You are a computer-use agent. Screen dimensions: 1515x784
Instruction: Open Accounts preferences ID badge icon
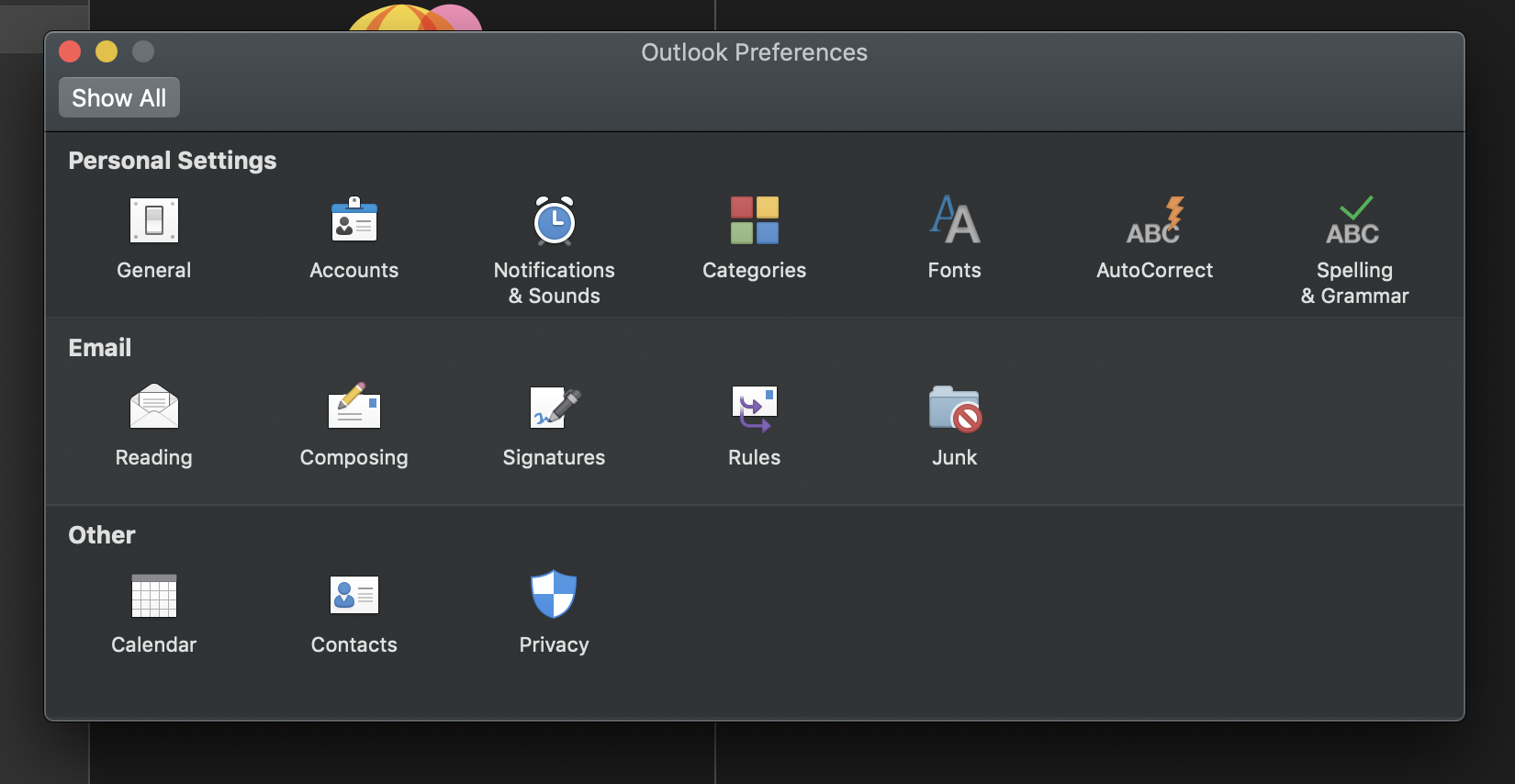[354, 220]
